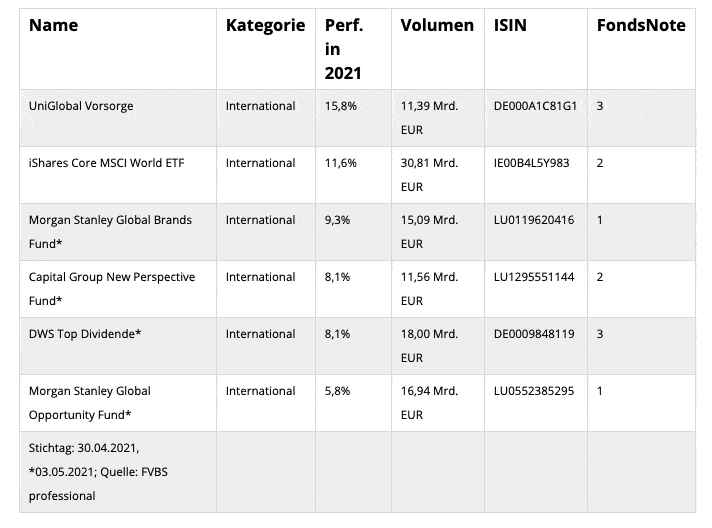Click Morgan Stanley Global Opportunity Fund name
This screenshot has width=712, height=528.
(x=90, y=402)
